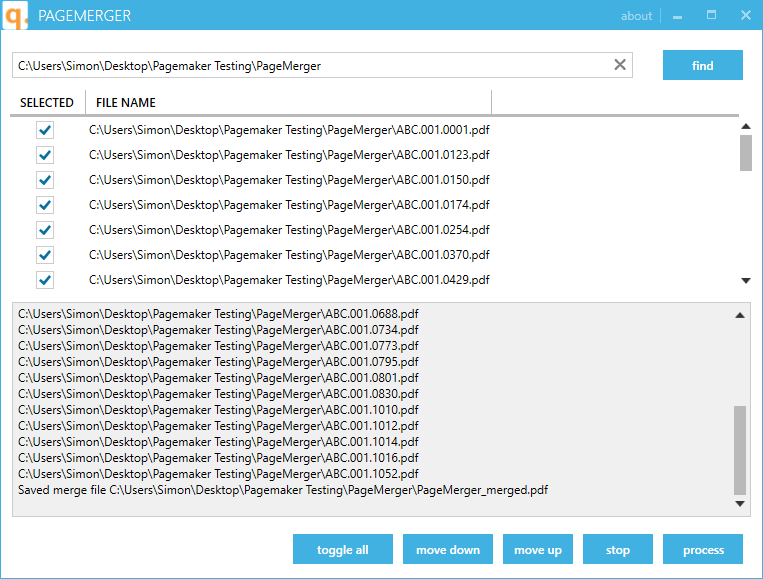Click the Saved merge file log line
The height and width of the screenshot is (579, 763).
tap(283, 490)
